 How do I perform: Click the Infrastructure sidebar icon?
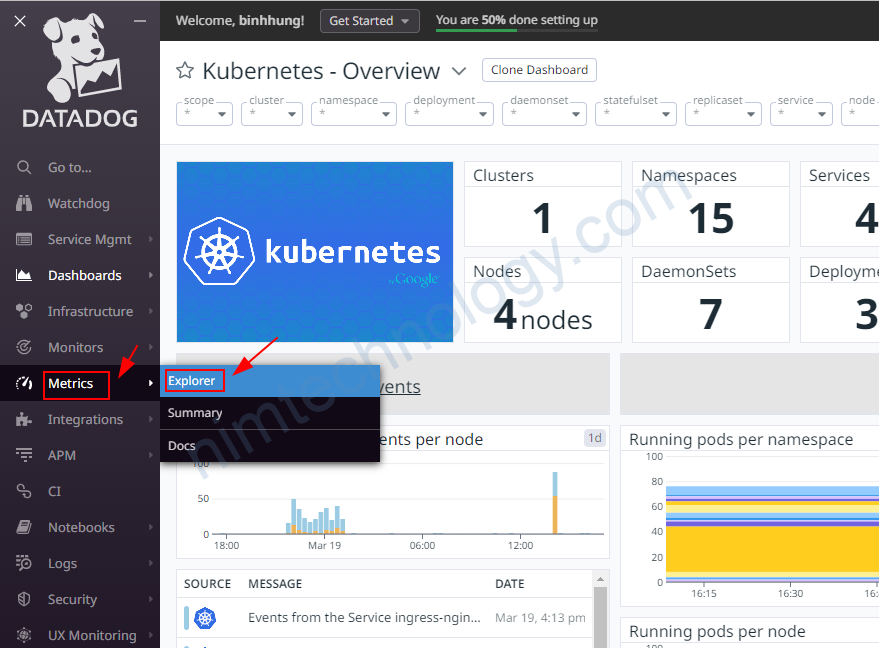[x=25, y=311]
